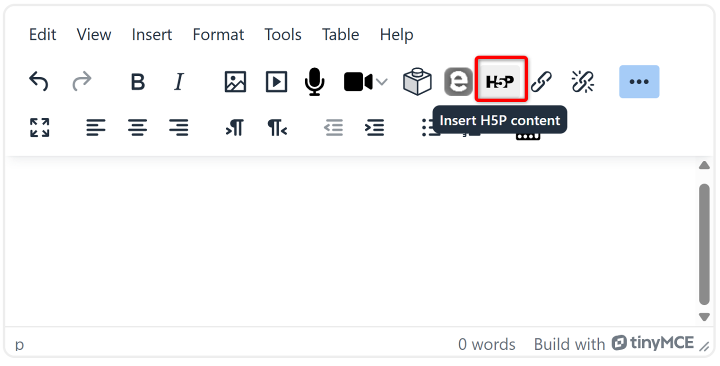Align text center
Viewport: 720px width, 366px height.
coord(137,127)
